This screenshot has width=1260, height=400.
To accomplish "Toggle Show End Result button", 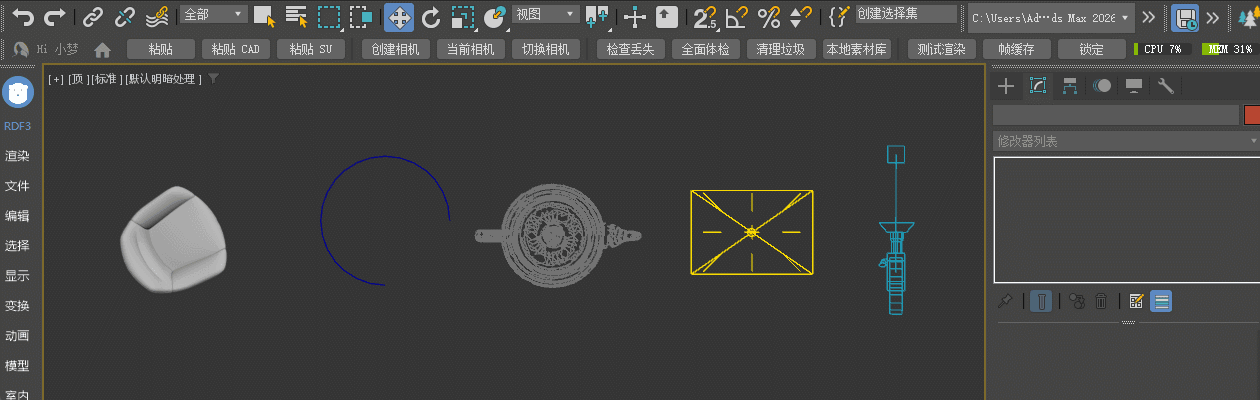I will coord(1041,301).
